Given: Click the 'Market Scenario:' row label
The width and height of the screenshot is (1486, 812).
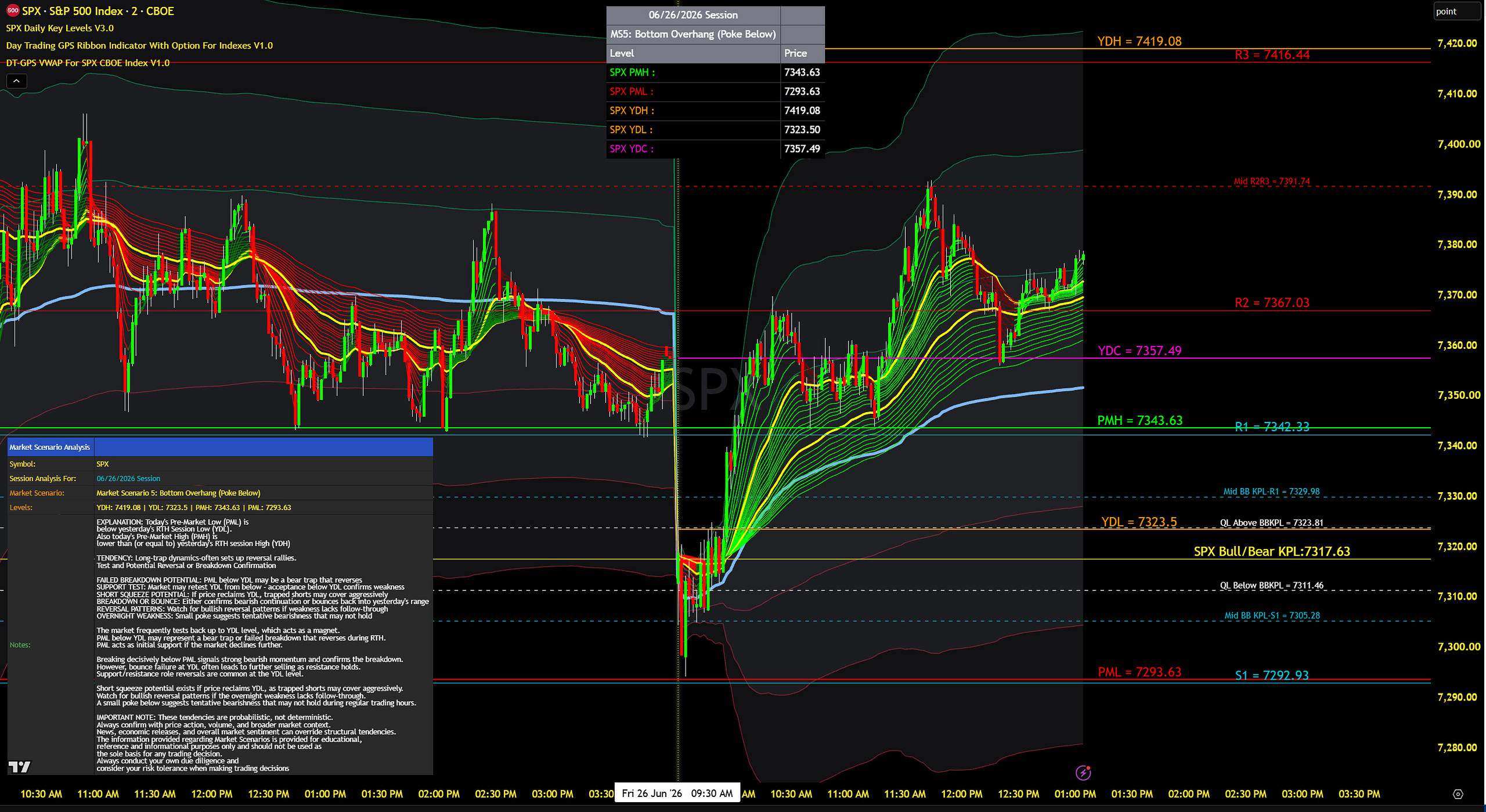Looking at the screenshot, I should tap(37, 493).
